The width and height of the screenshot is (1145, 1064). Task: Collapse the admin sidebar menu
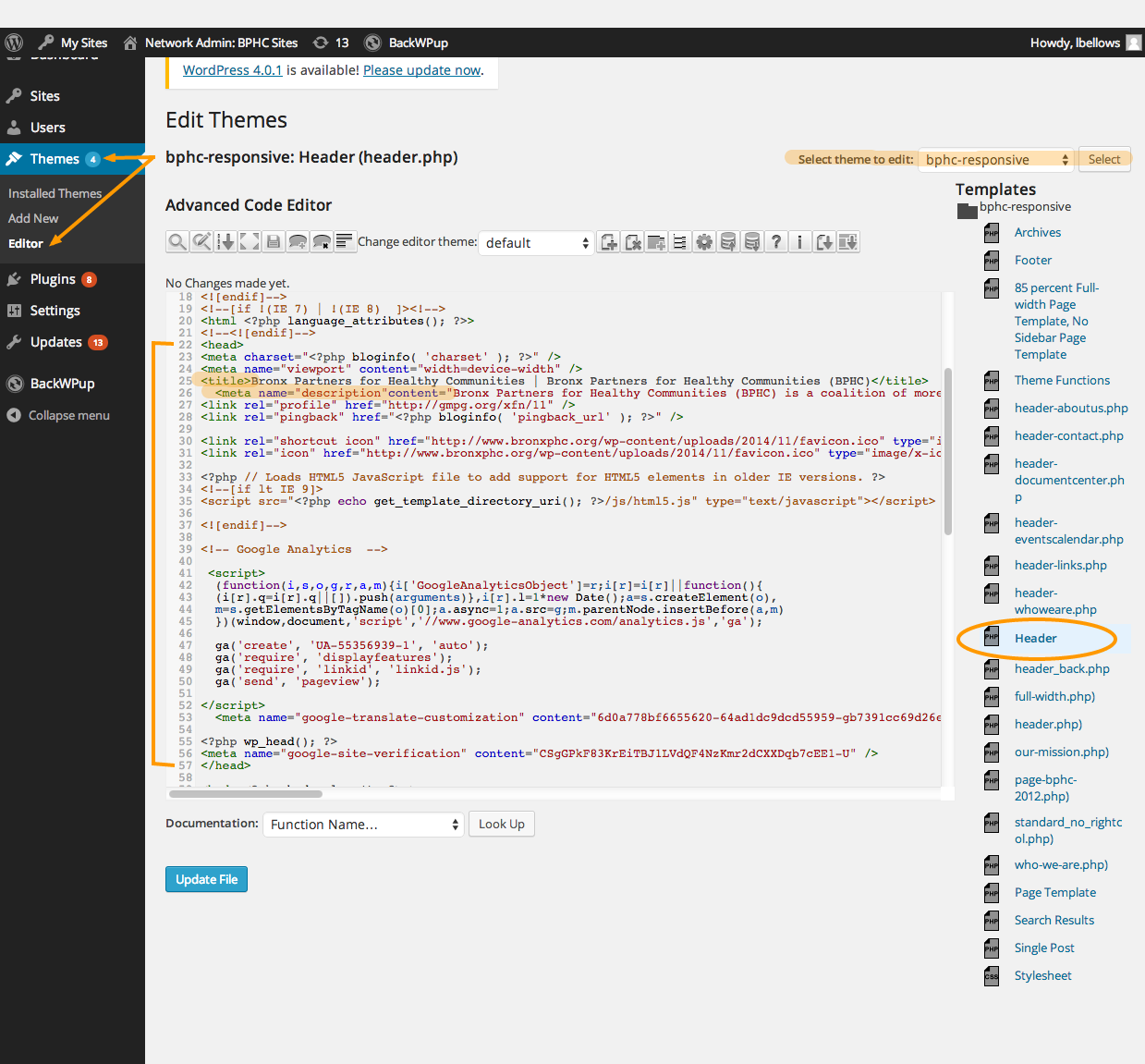(x=68, y=415)
